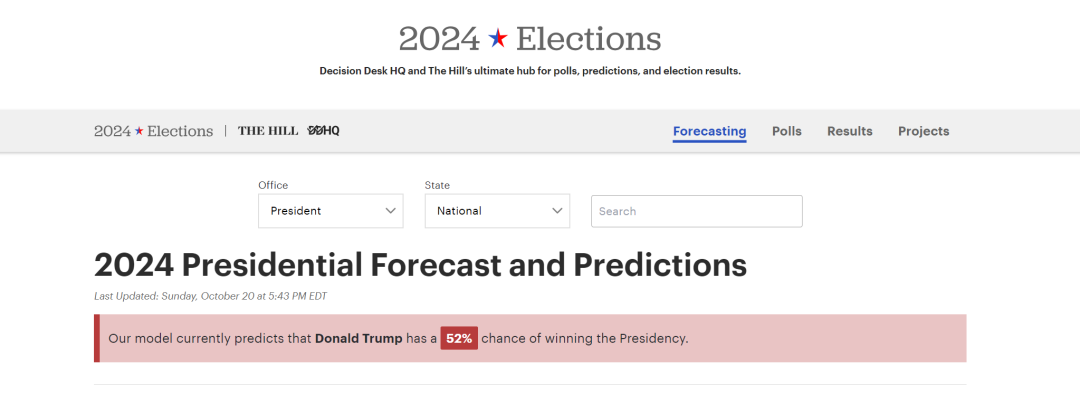Click the Decision Desk HQ tagline text

point(530,71)
